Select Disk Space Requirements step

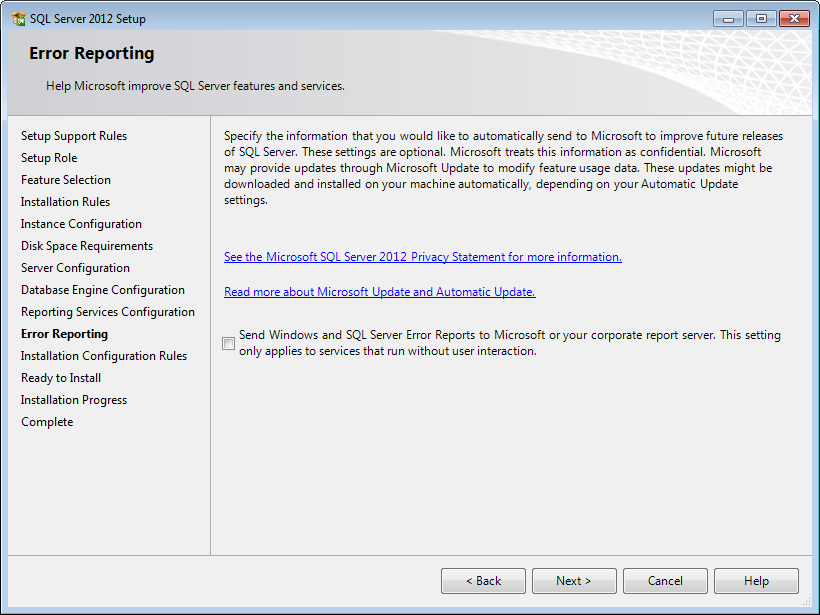click(x=87, y=246)
